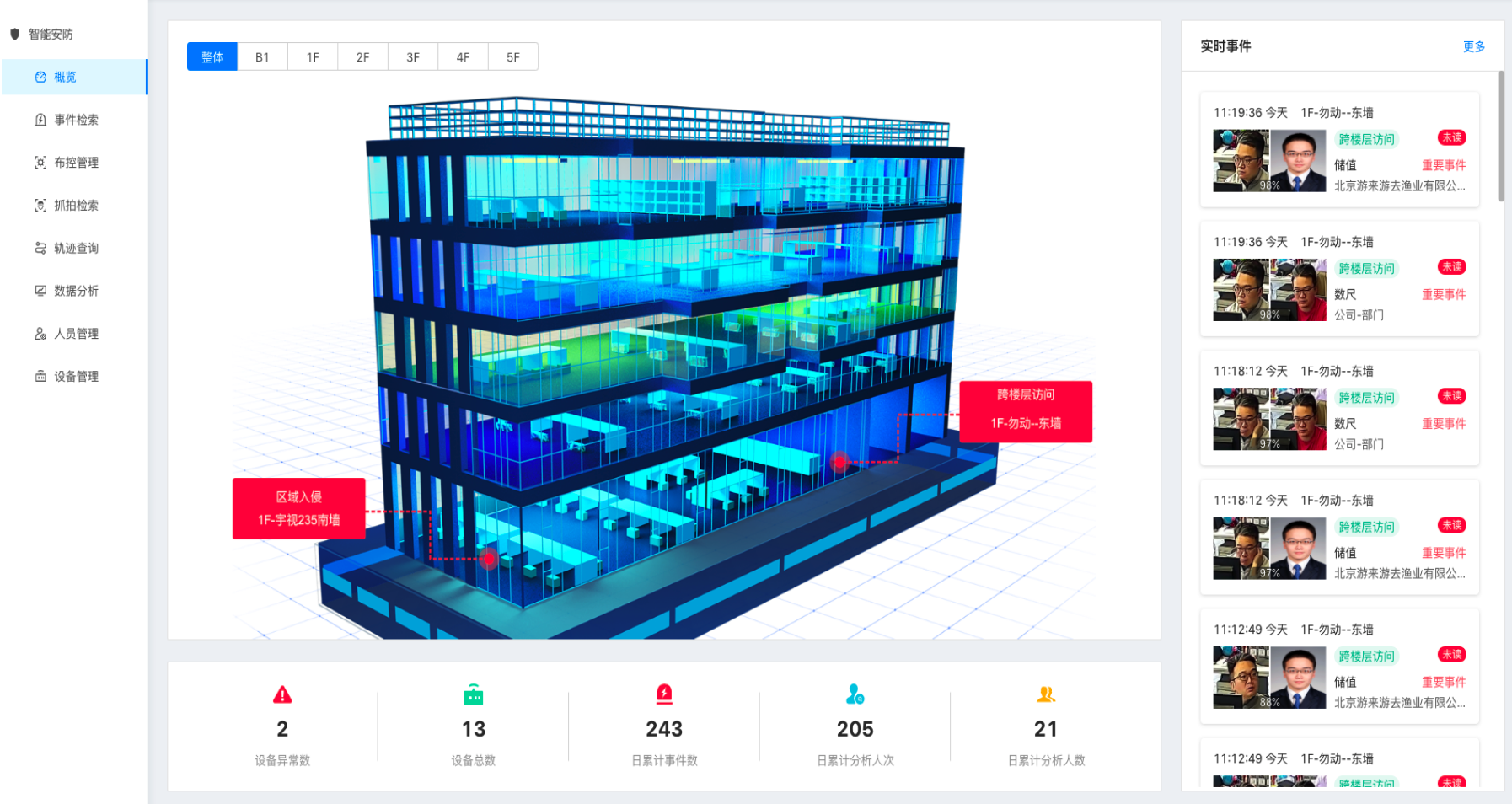Click the 智能安防 shield icon
Viewport: 1512px width, 804px height.
point(14,34)
